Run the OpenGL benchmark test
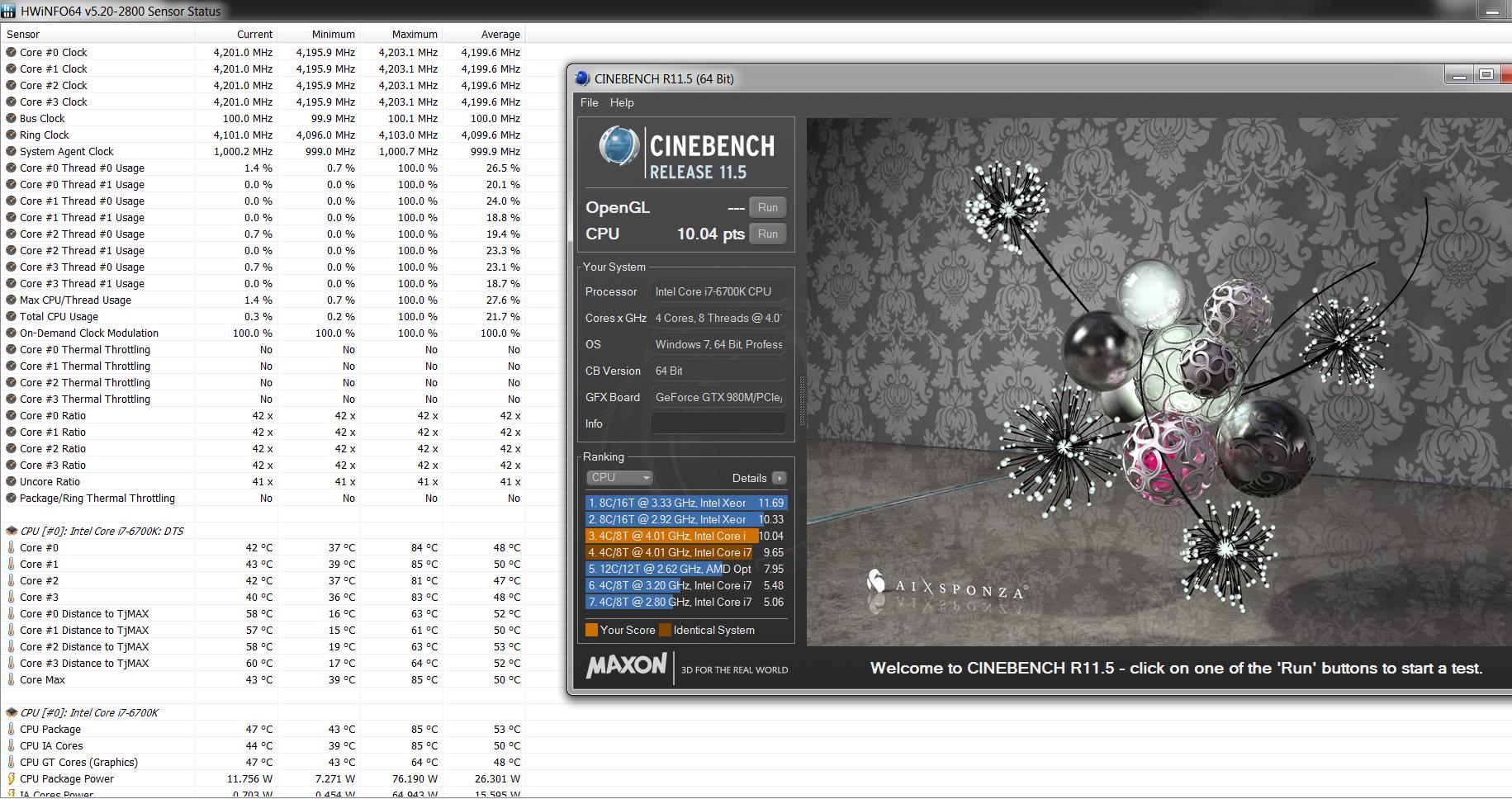 [x=767, y=207]
